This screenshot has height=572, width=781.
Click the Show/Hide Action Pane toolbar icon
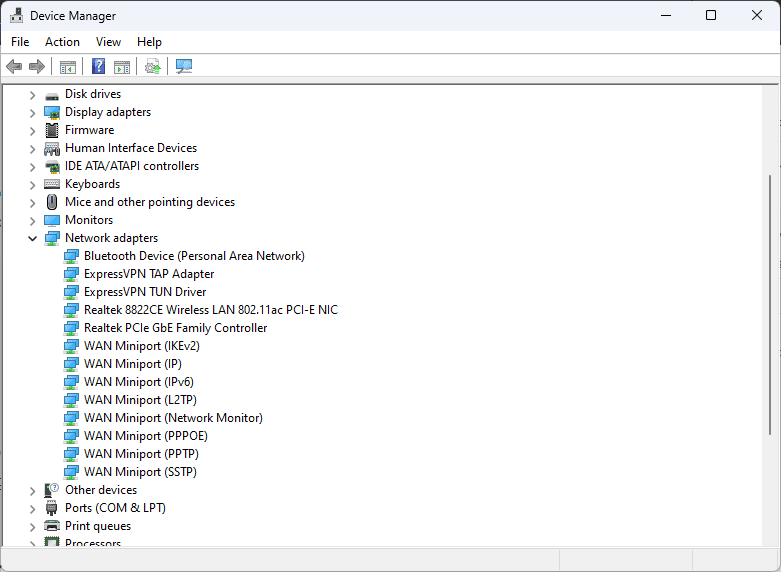pos(122,66)
